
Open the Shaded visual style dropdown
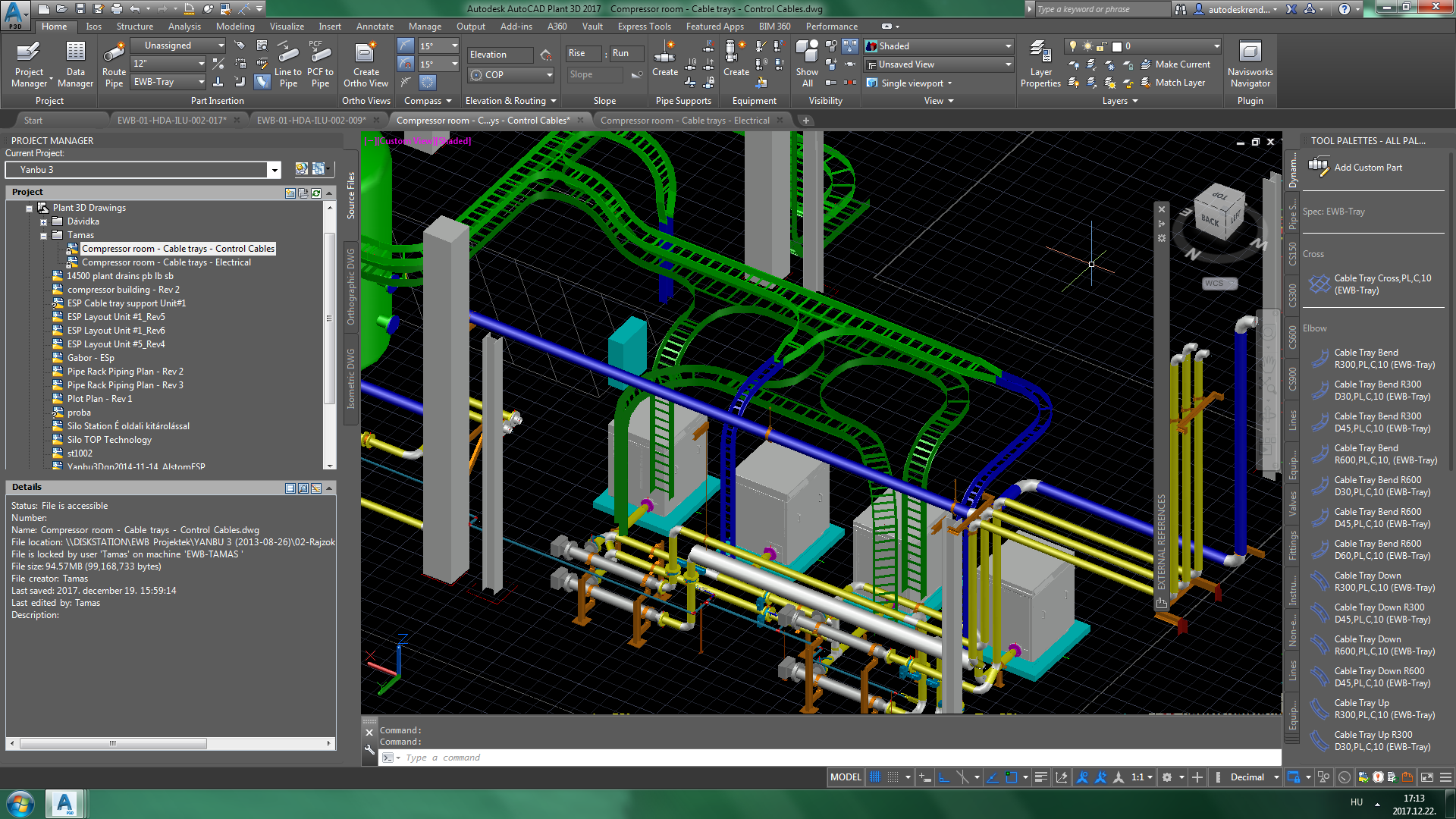pos(1008,46)
